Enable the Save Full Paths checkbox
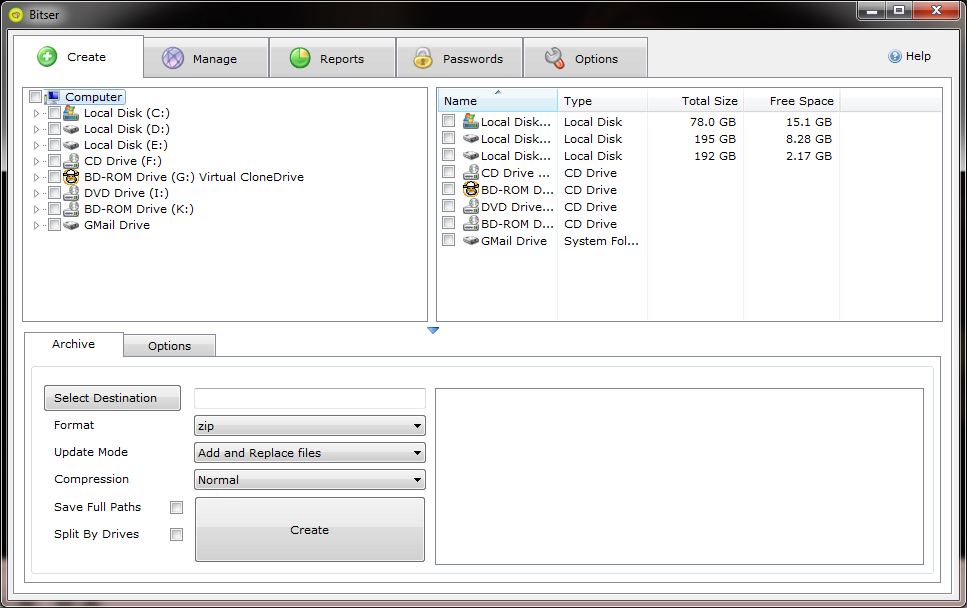This screenshot has height=608, width=967. tap(176, 507)
